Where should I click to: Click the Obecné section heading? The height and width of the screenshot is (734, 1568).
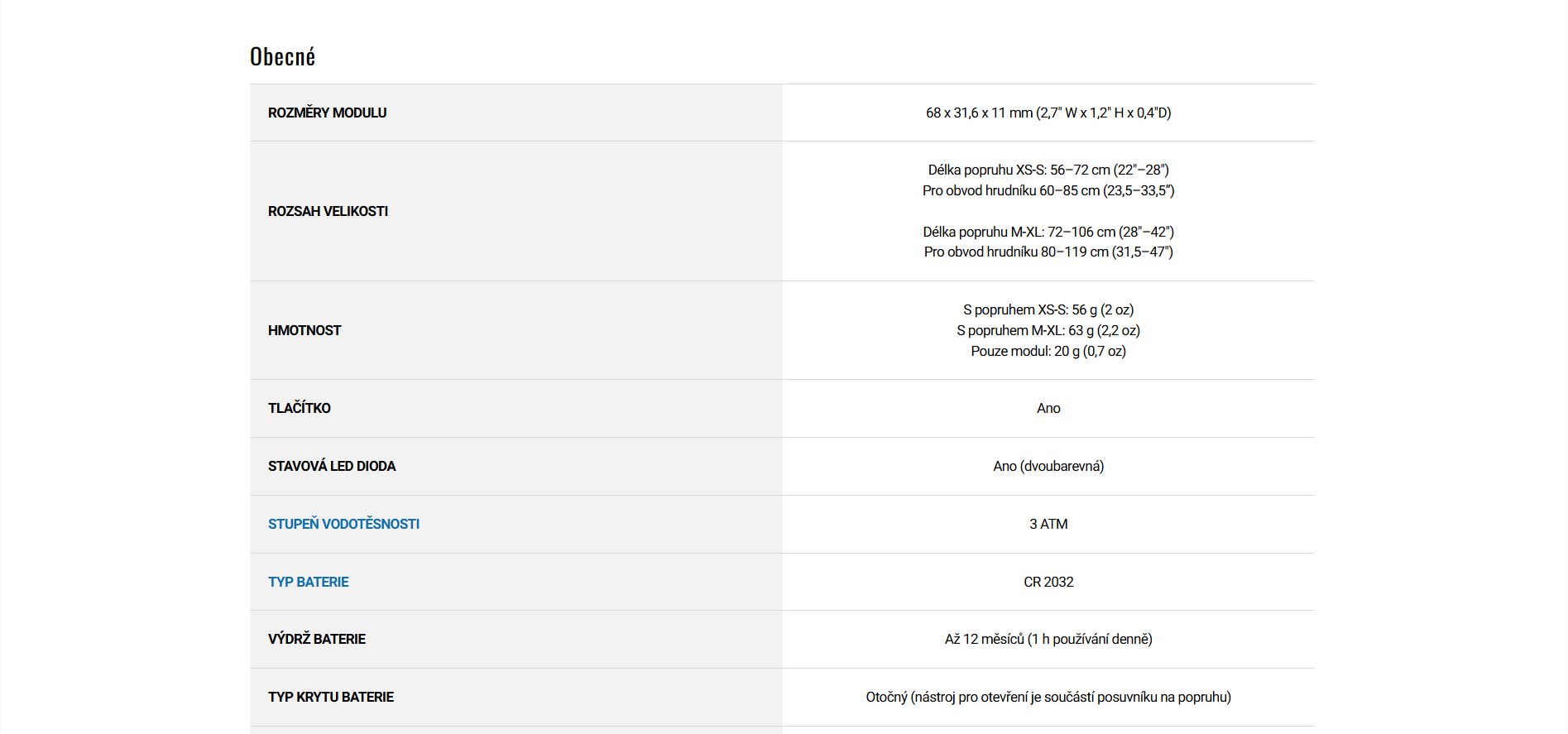tap(282, 56)
